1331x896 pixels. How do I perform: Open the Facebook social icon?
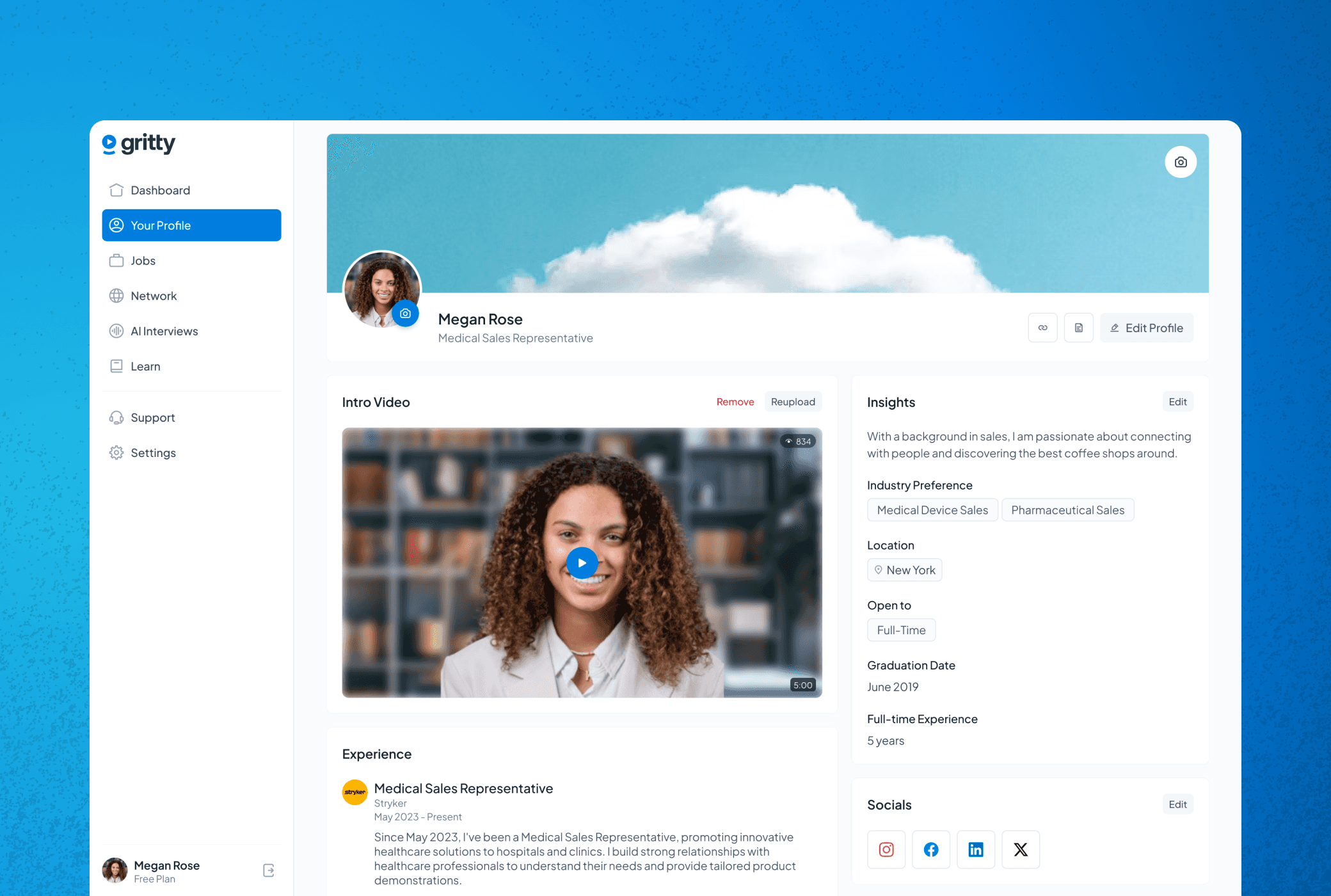931,849
